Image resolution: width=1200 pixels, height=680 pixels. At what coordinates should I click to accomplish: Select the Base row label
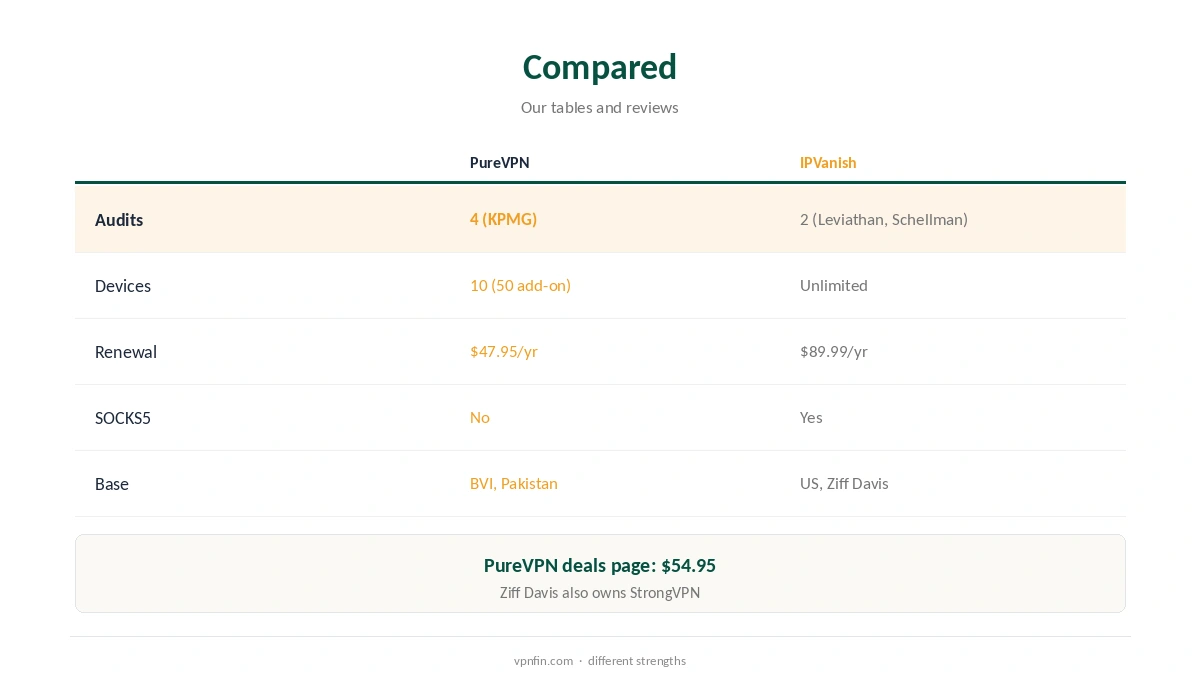pos(112,484)
